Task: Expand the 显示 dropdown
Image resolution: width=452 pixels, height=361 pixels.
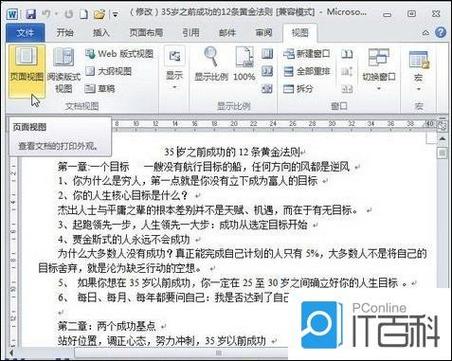Action: point(175,68)
